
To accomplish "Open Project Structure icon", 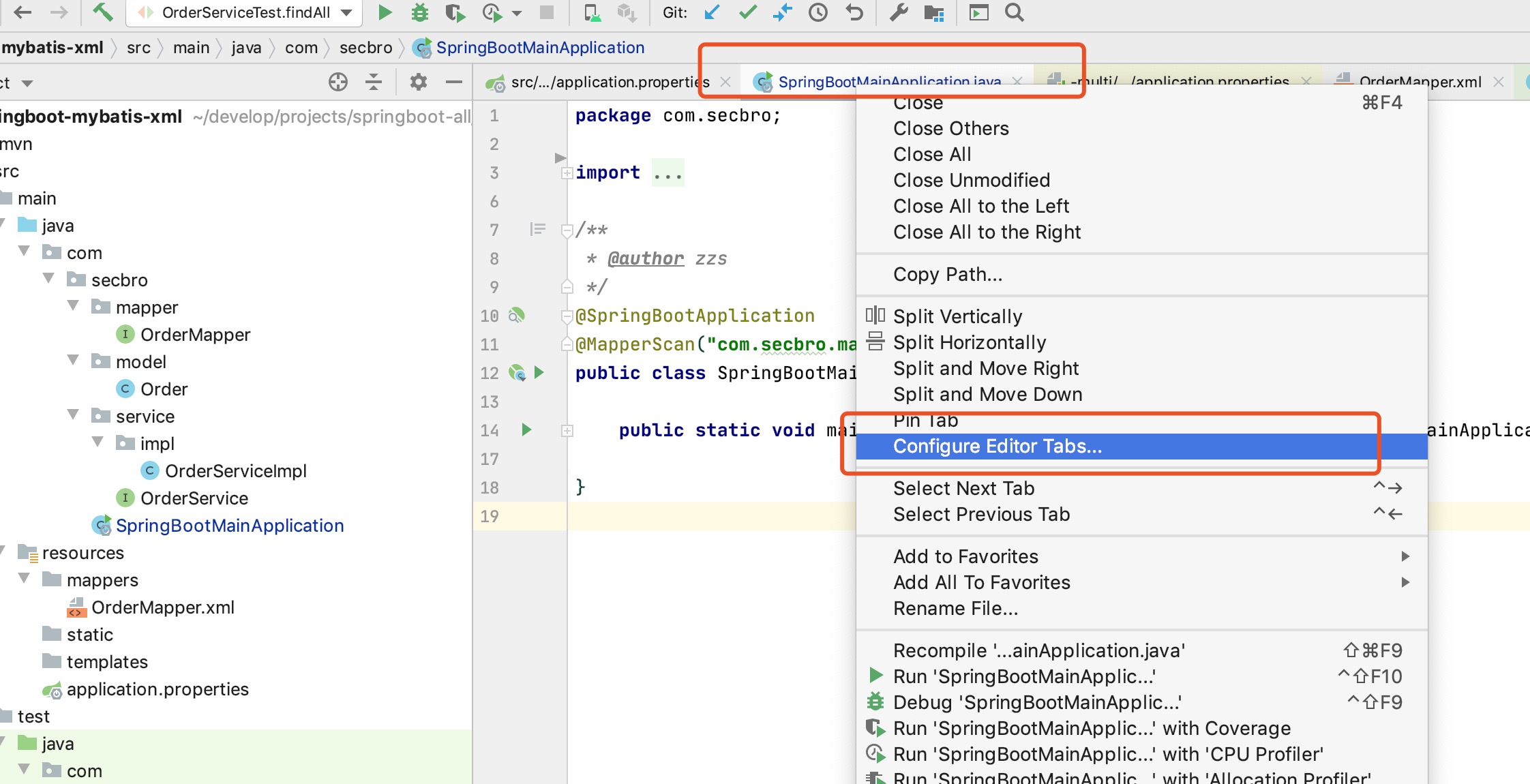I will [934, 12].
